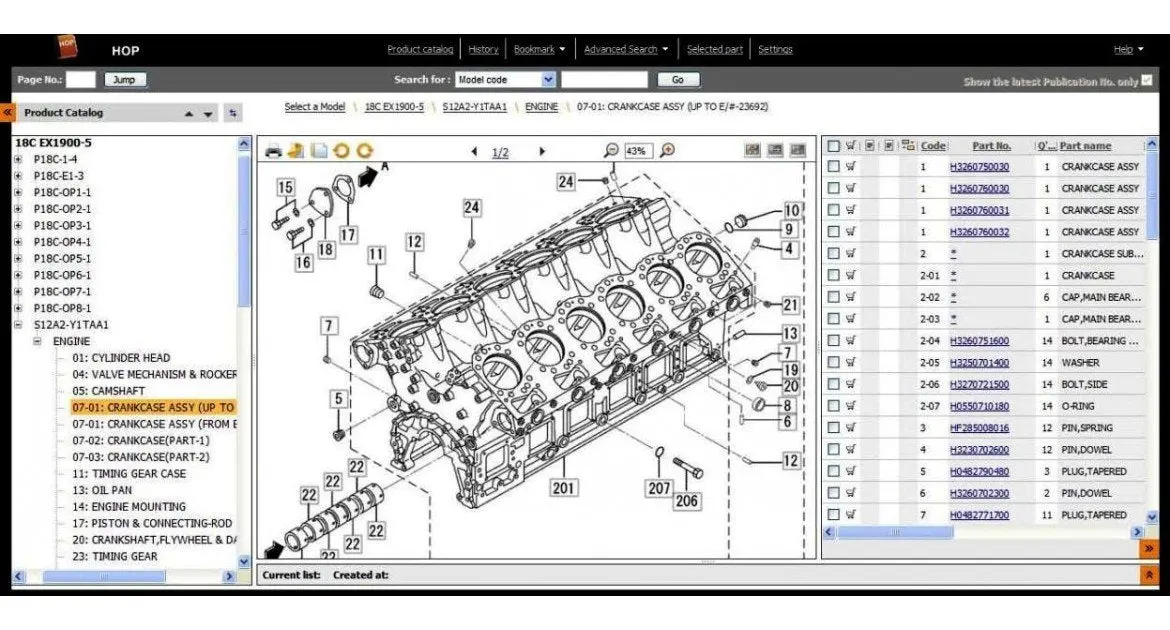Click catalog tree horizontal scrollbar
Screen dimensions: 1170x630
[x=104, y=576]
